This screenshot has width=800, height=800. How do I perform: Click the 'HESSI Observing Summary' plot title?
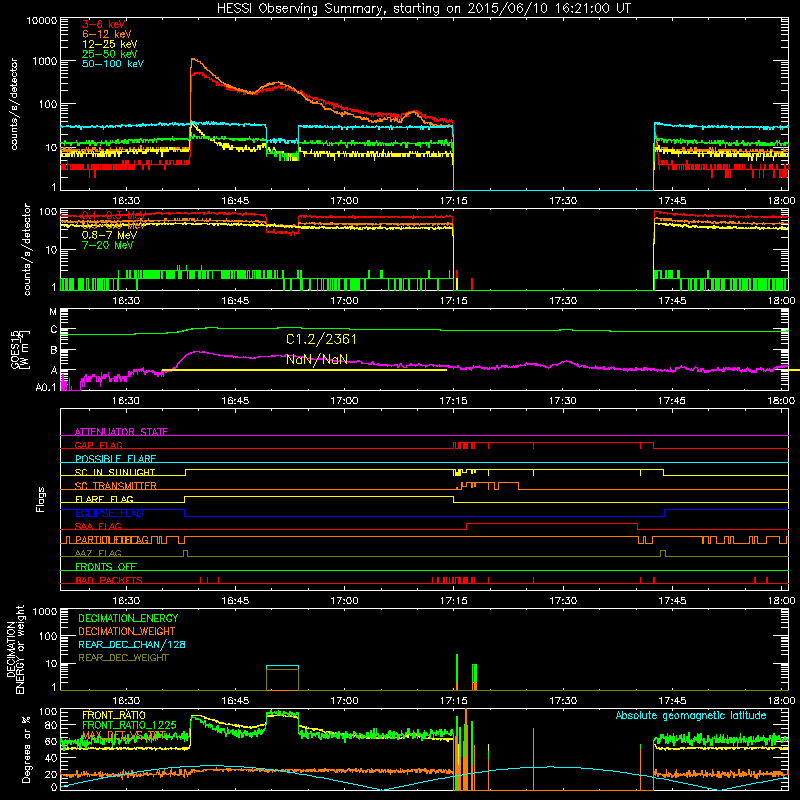[x=423, y=9]
